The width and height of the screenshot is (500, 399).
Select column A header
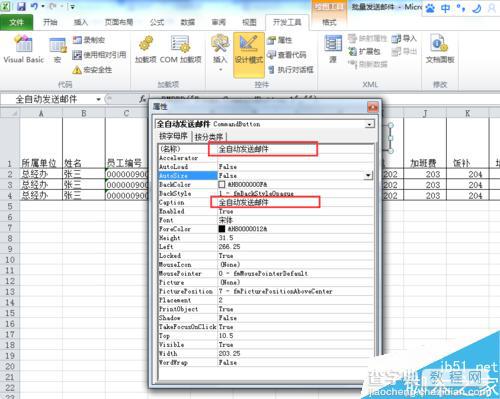41,113
